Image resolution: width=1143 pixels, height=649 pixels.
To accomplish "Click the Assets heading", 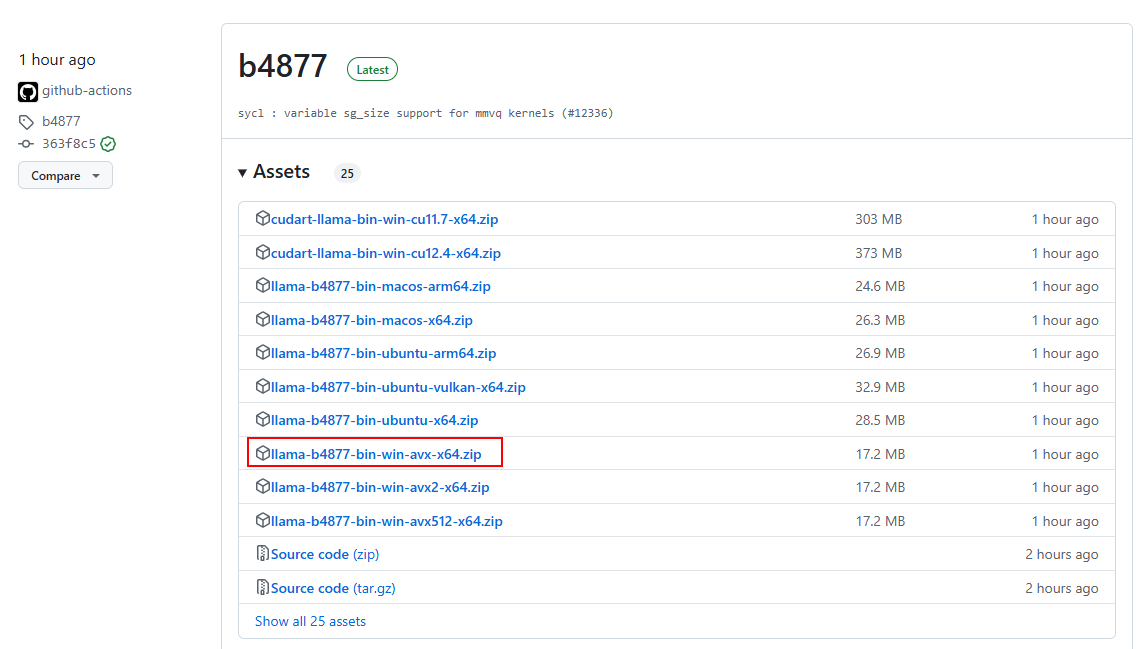I will pyautogui.click(x=281, y=172).
